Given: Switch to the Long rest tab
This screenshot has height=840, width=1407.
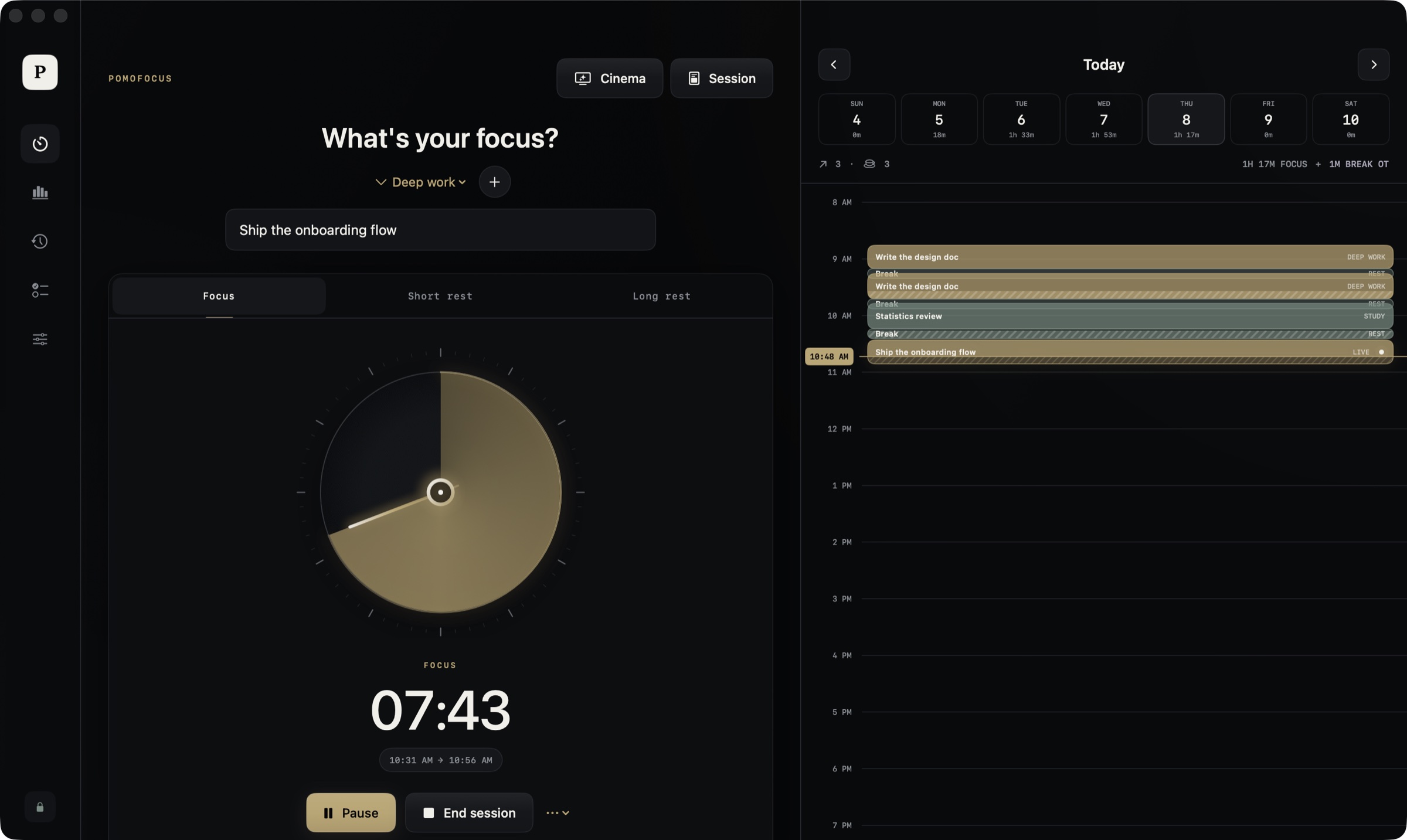Looking at the screenshot, I should click(x=661, y=296).
